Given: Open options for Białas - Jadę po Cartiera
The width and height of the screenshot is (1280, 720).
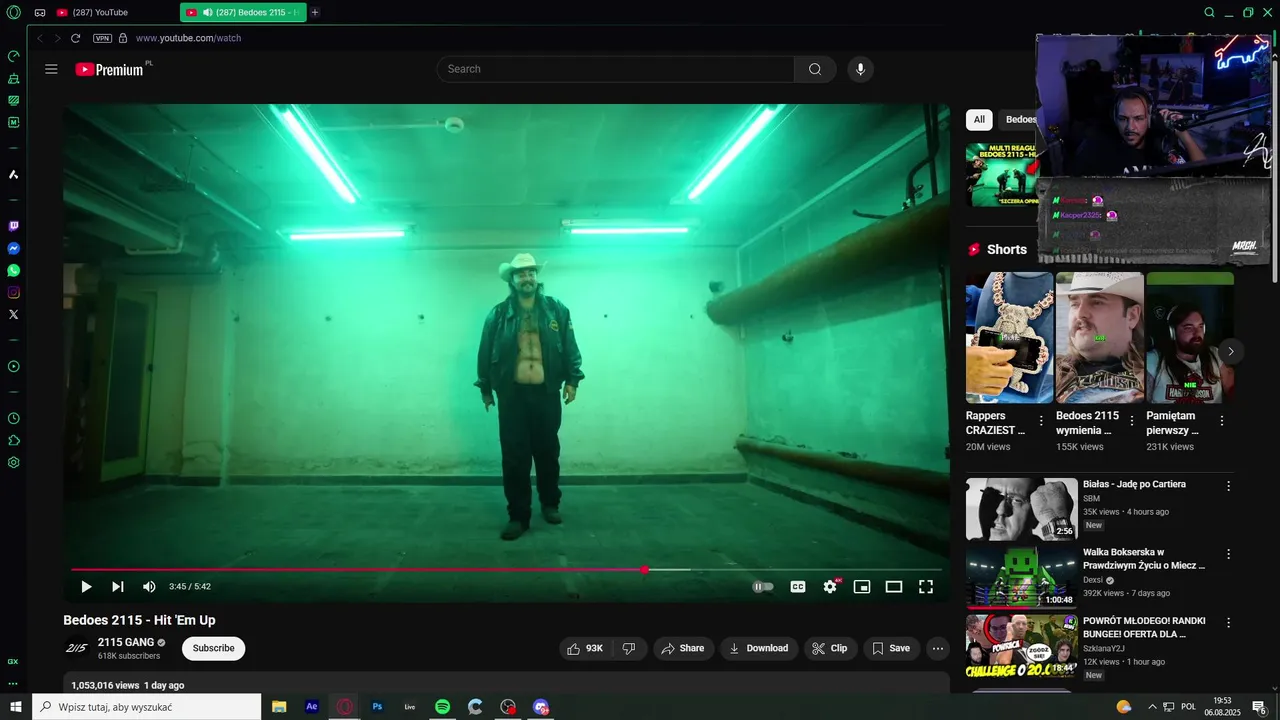Looking at the screenshot, I should coord(1229,486).
